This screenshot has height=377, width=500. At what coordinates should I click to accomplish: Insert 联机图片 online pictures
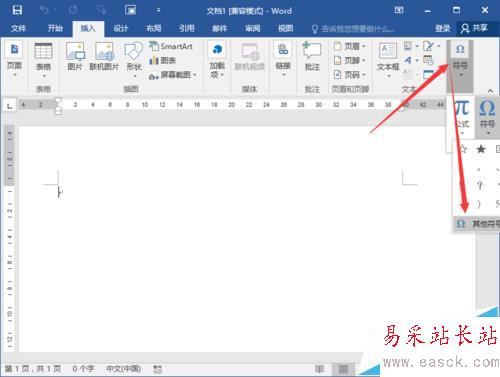(x=104, y=57)
